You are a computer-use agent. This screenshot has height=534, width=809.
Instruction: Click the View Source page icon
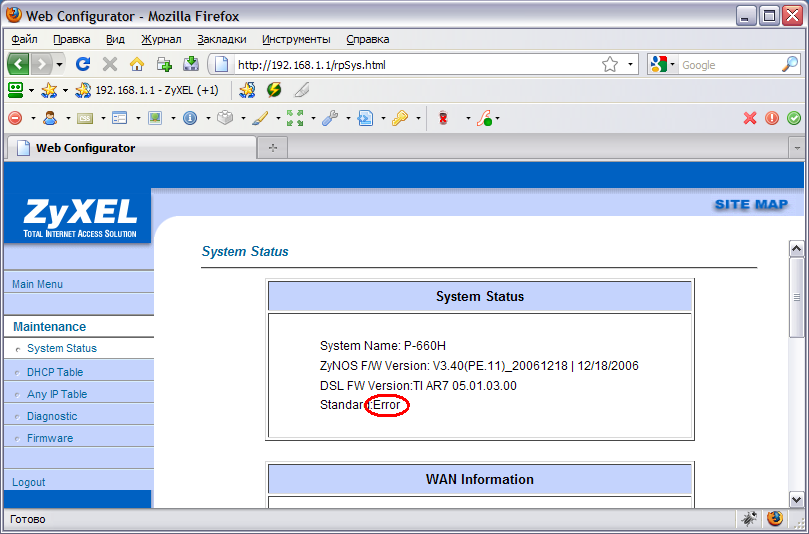pos(365,118)
